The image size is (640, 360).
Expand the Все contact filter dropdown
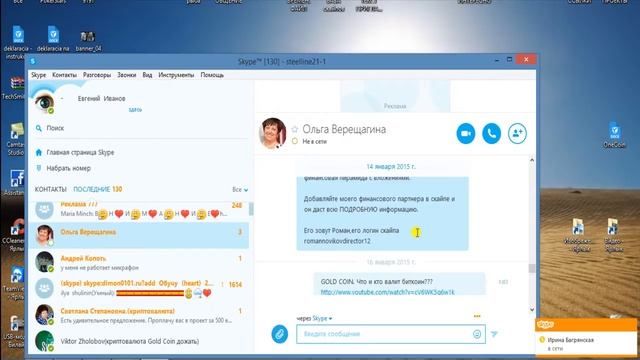click(240, 190)
